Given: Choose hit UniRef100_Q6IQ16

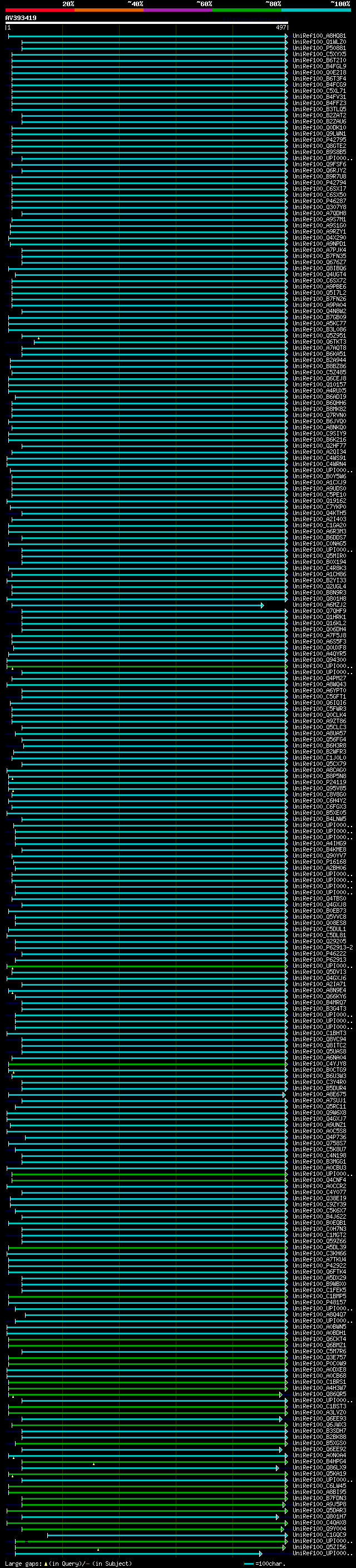Looking at the screenshot, I should point(319,703).
